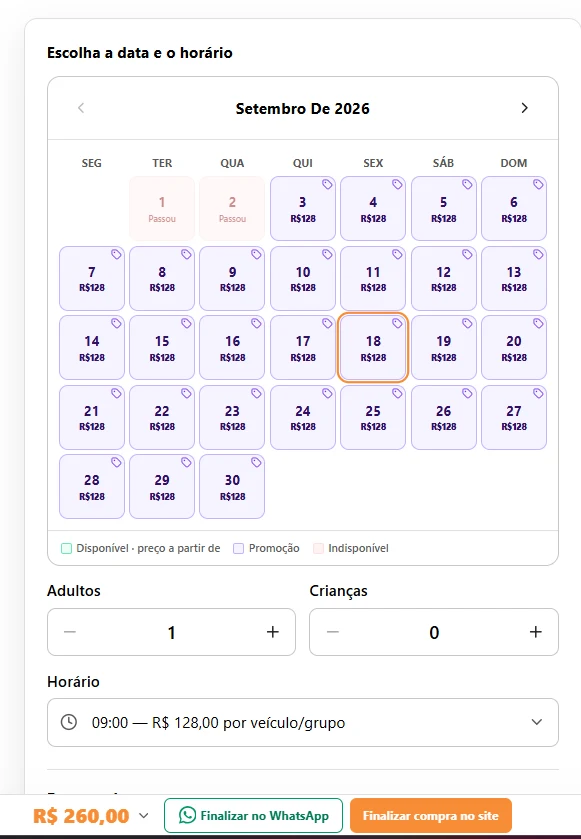Select September 14 on the calendar

point(91,347)
